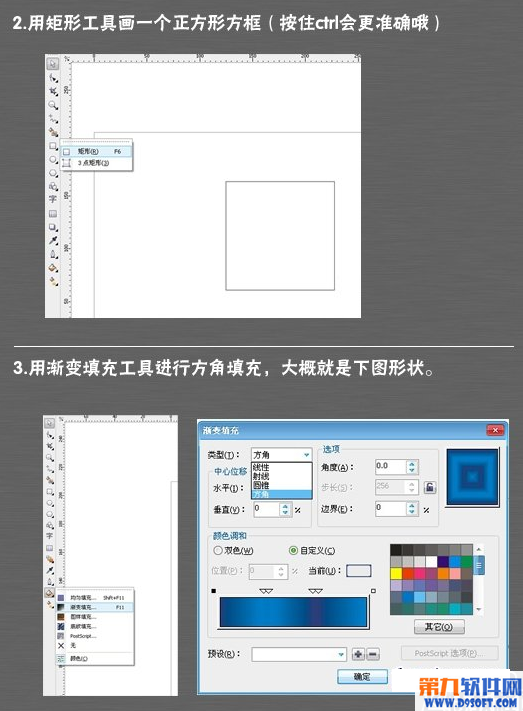Select the Eyedropper tool in step 3 toolbox
The image size is (523, 711).
pyautogui.click(x=49, y=570)
